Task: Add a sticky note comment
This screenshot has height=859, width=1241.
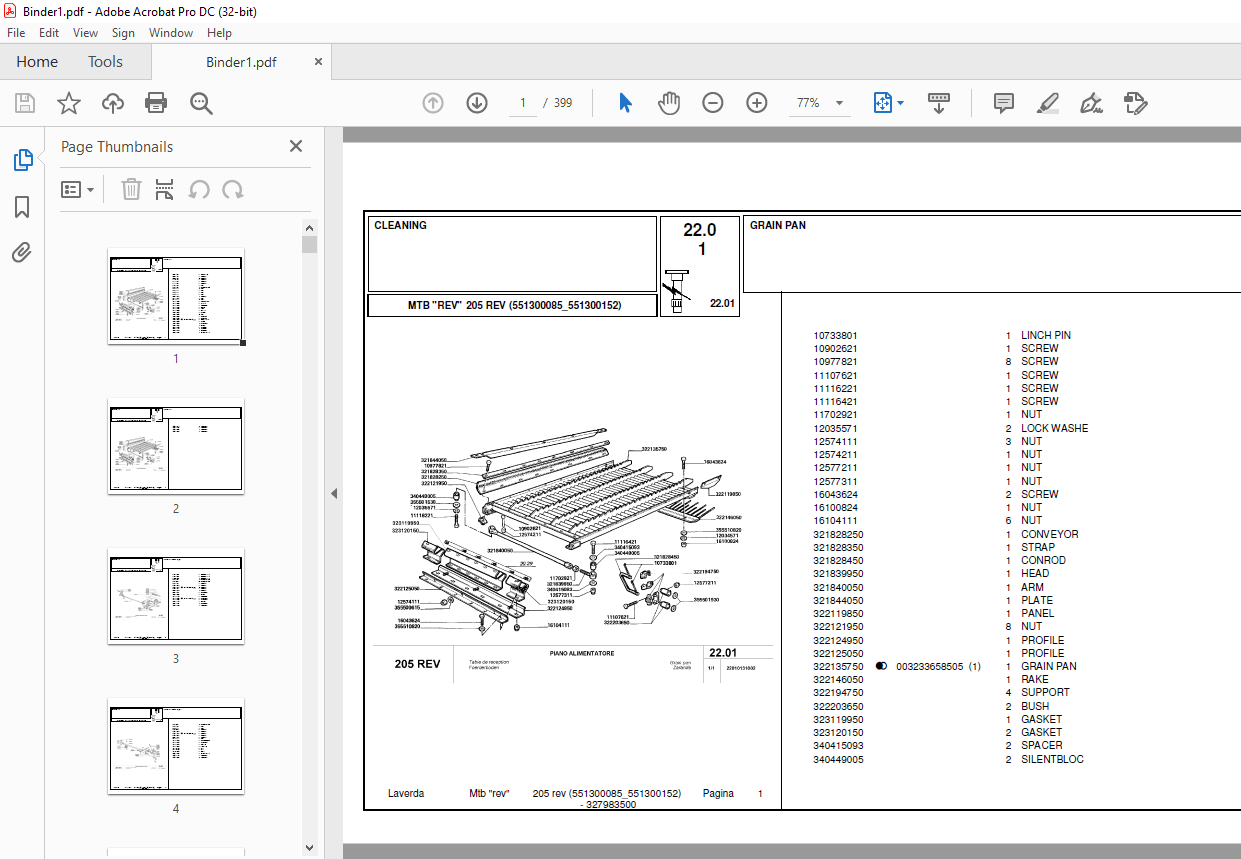Action: (x=1004, y=103)
